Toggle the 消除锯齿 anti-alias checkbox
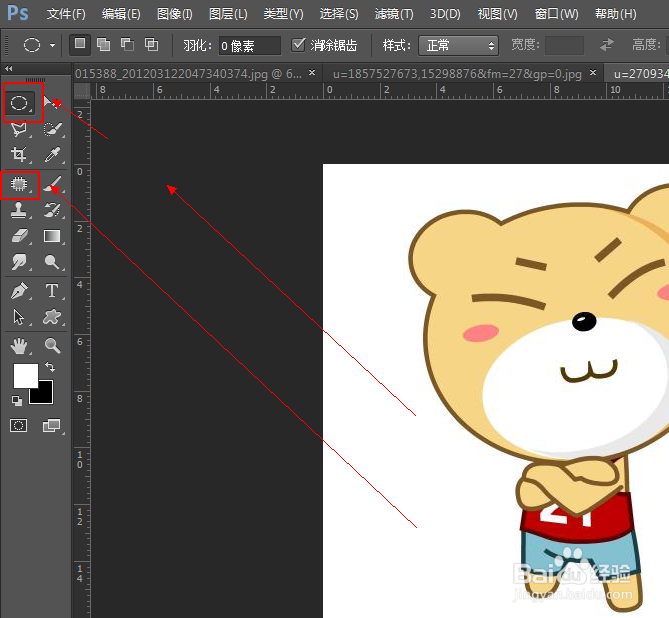The width and height of the screenshot is (669, 618). click(x=298, y=44)
